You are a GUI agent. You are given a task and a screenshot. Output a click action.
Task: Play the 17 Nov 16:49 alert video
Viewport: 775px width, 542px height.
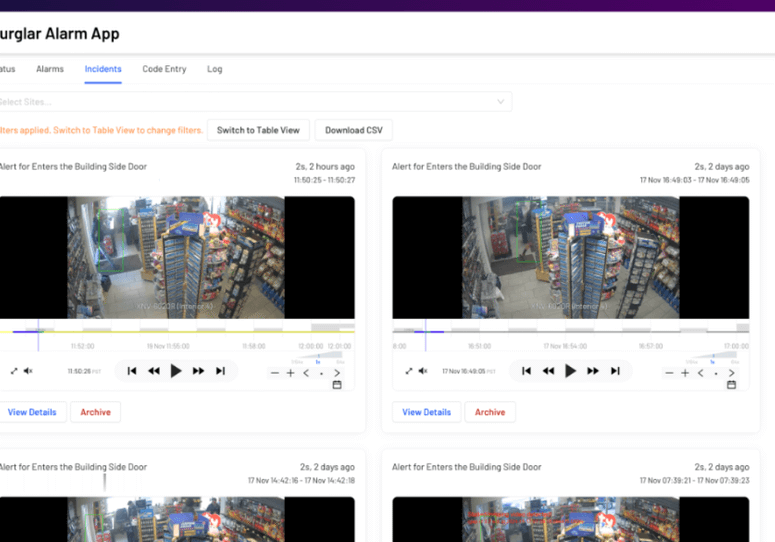[570, 371]
